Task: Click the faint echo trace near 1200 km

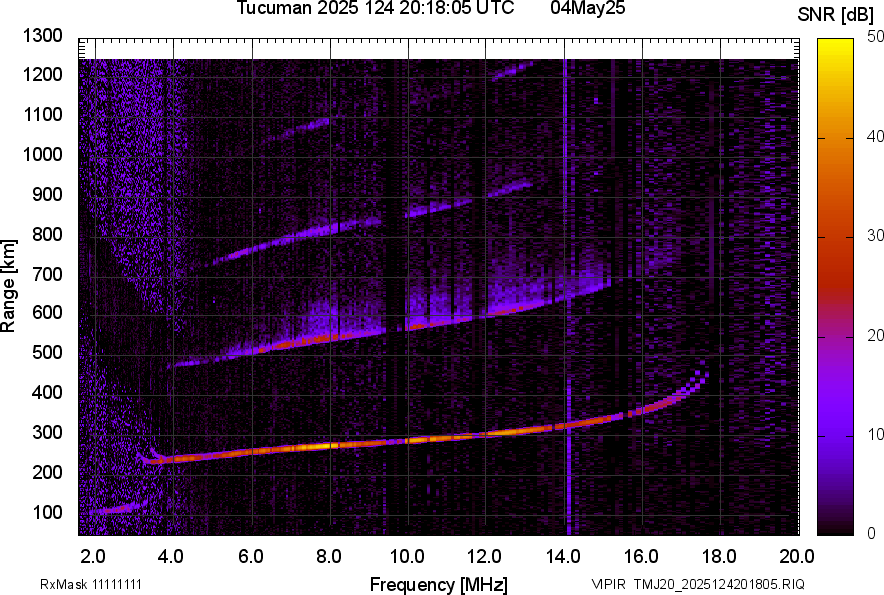Action: click(x=511, y=71)
